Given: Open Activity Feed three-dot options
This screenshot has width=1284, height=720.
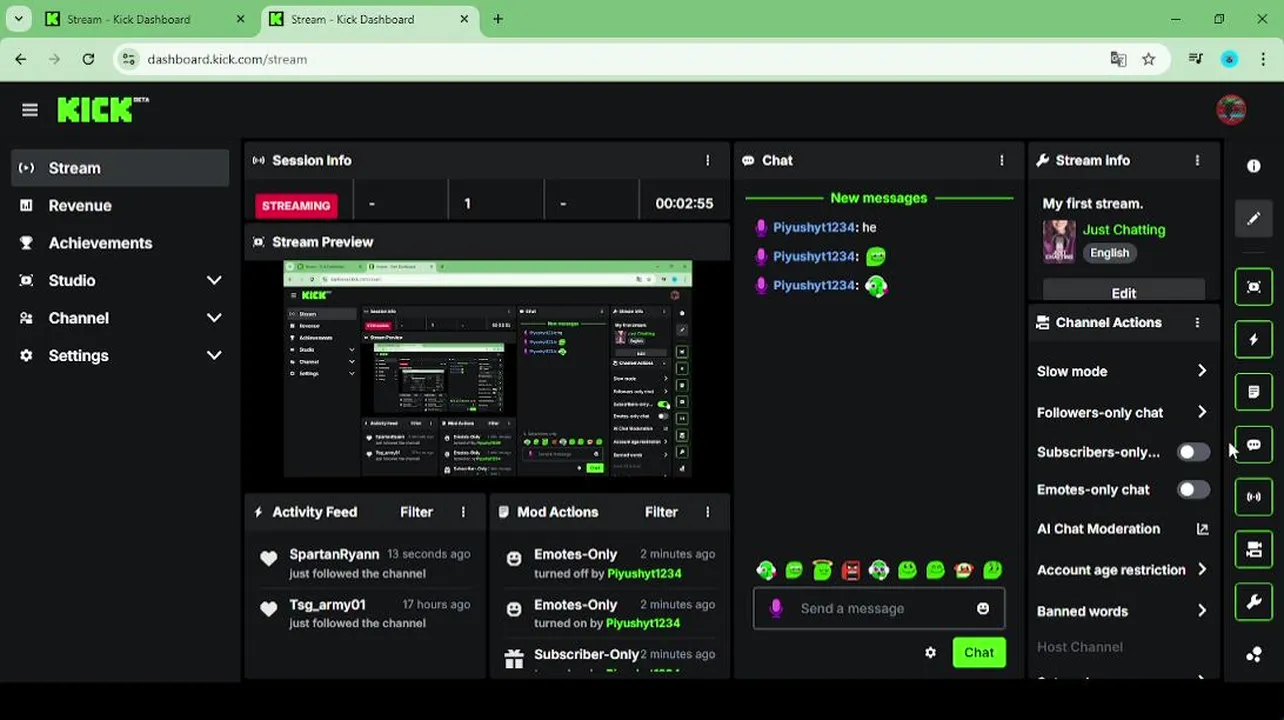Looking at the screenshot, I should click(x=463, y=512).
